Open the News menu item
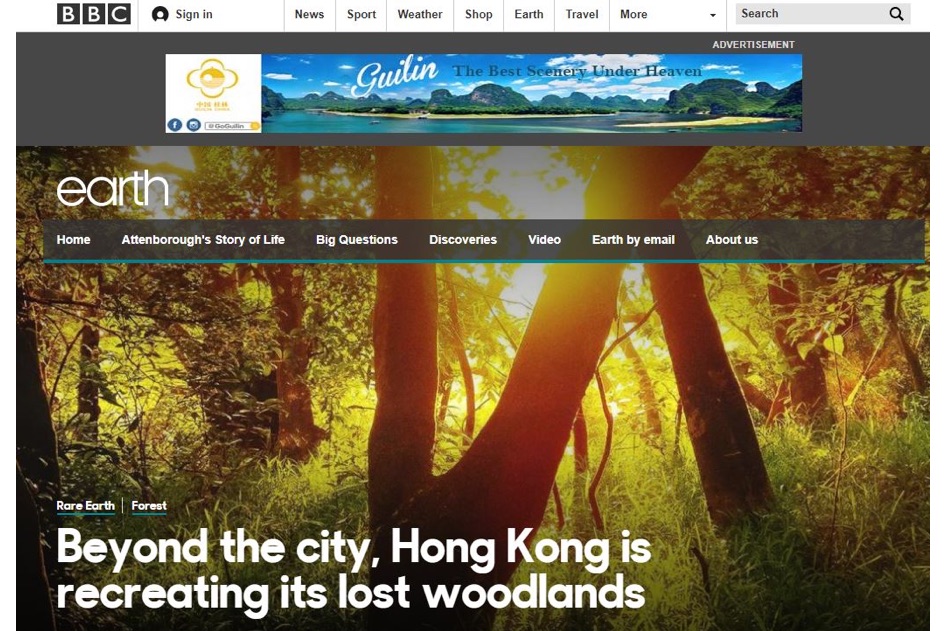 pos(309,14)
